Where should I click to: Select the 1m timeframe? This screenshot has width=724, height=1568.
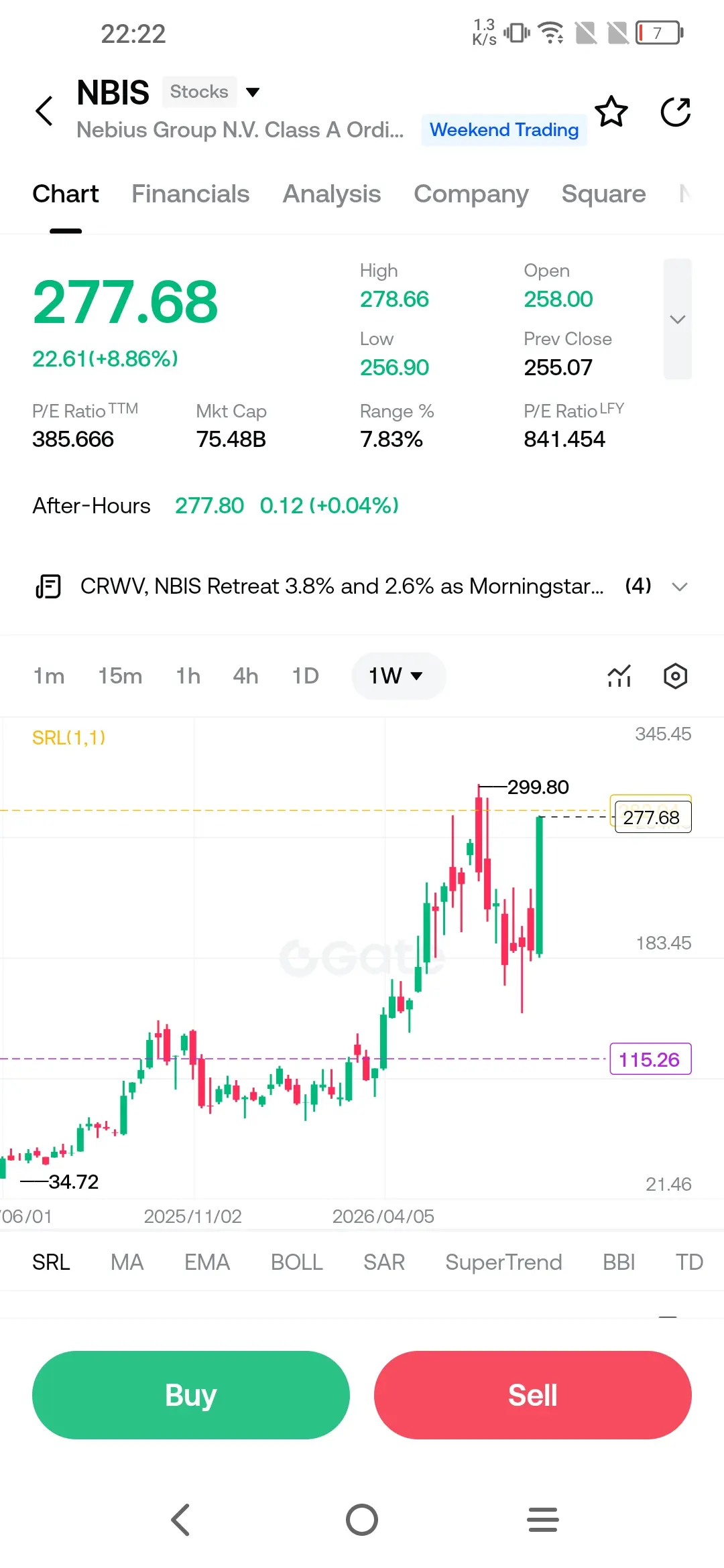point(49,676)
